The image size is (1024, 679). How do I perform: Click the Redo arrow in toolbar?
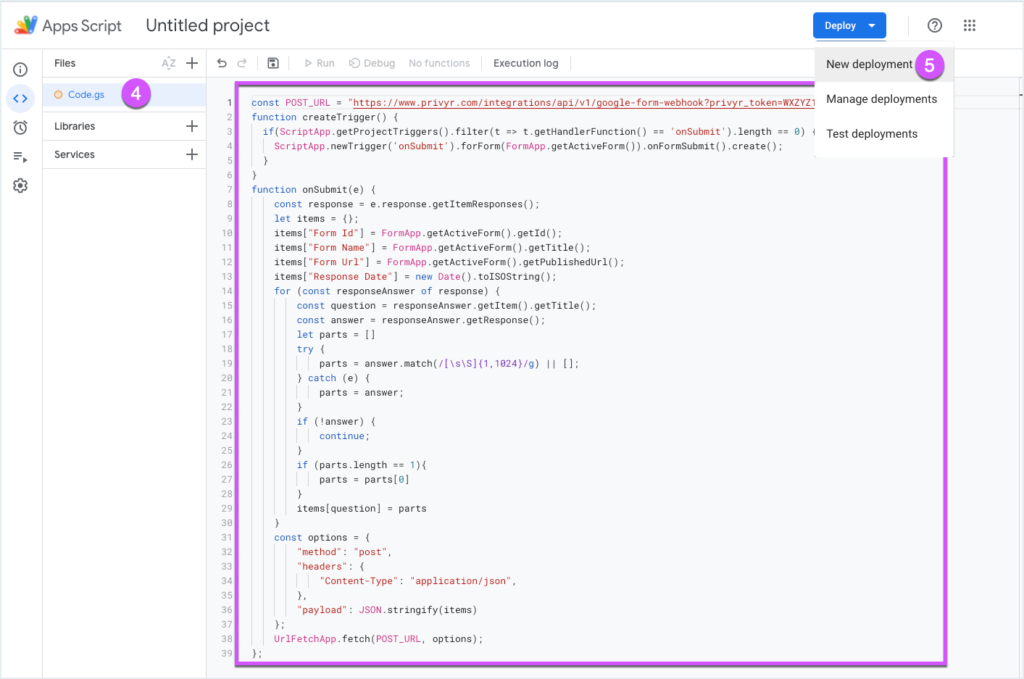click(242, 63)
